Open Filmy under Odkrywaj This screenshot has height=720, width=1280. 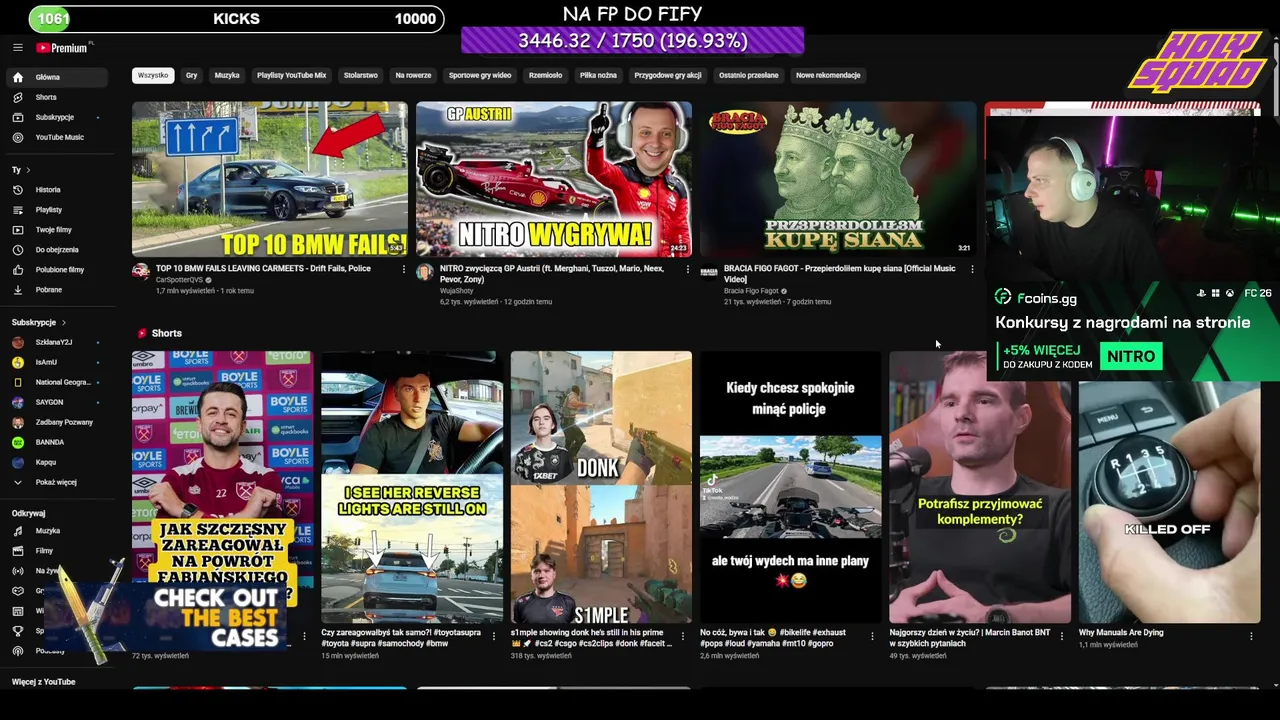click(x=56, y=551)
